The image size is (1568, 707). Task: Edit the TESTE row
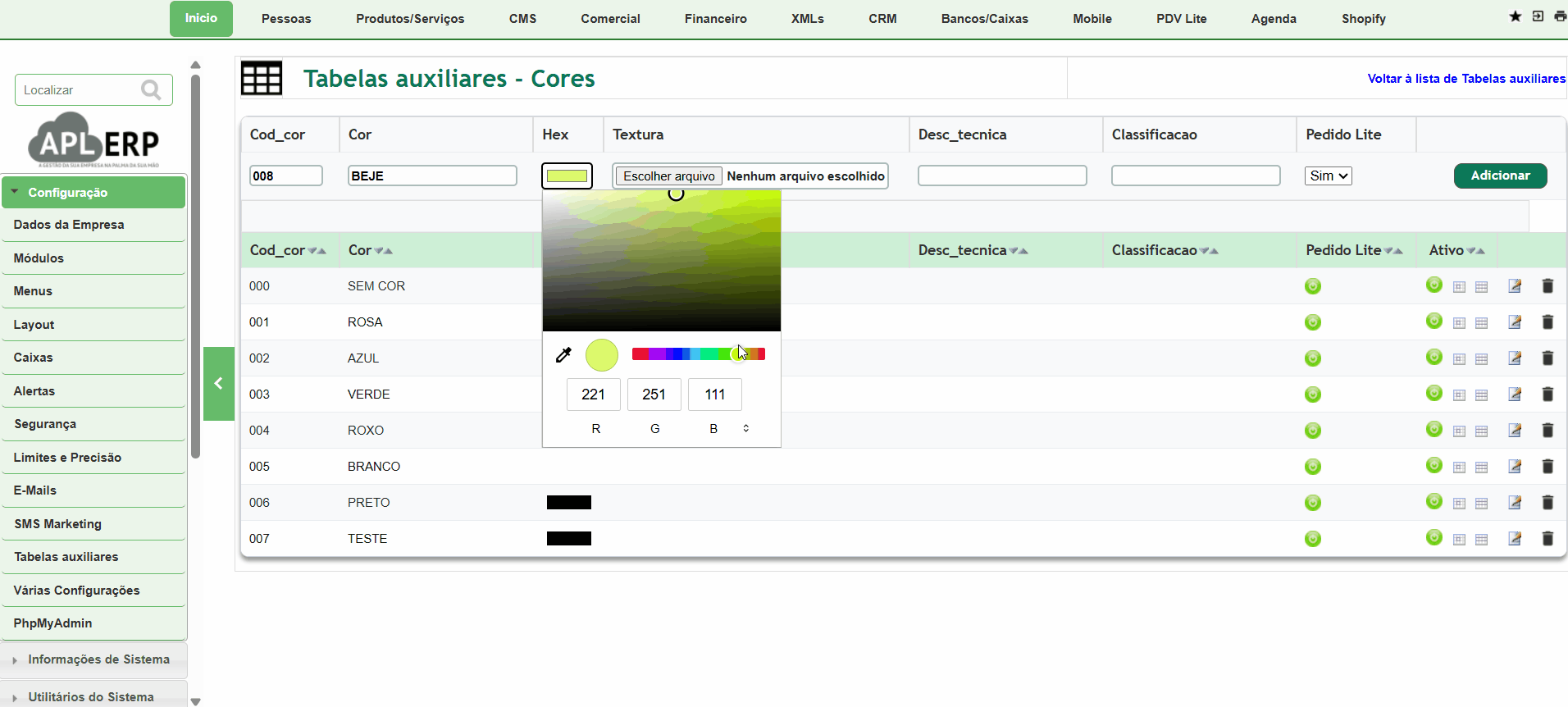coord(1515,539)
